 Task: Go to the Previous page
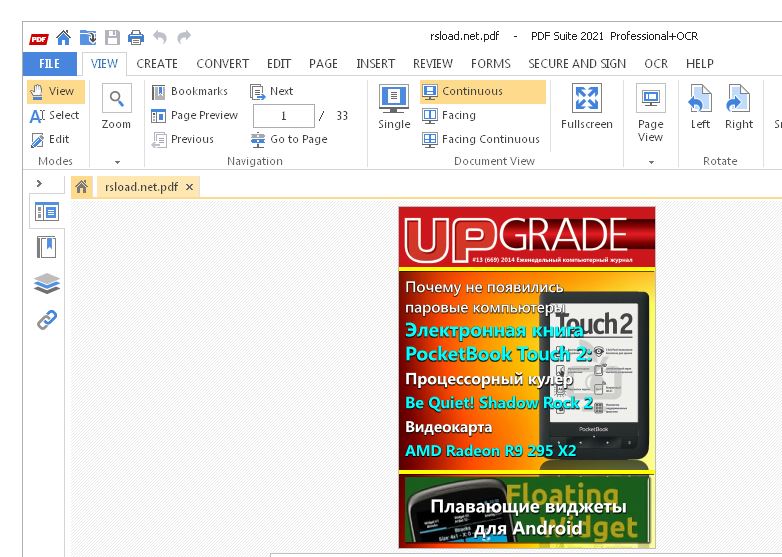tap(183, 139)
